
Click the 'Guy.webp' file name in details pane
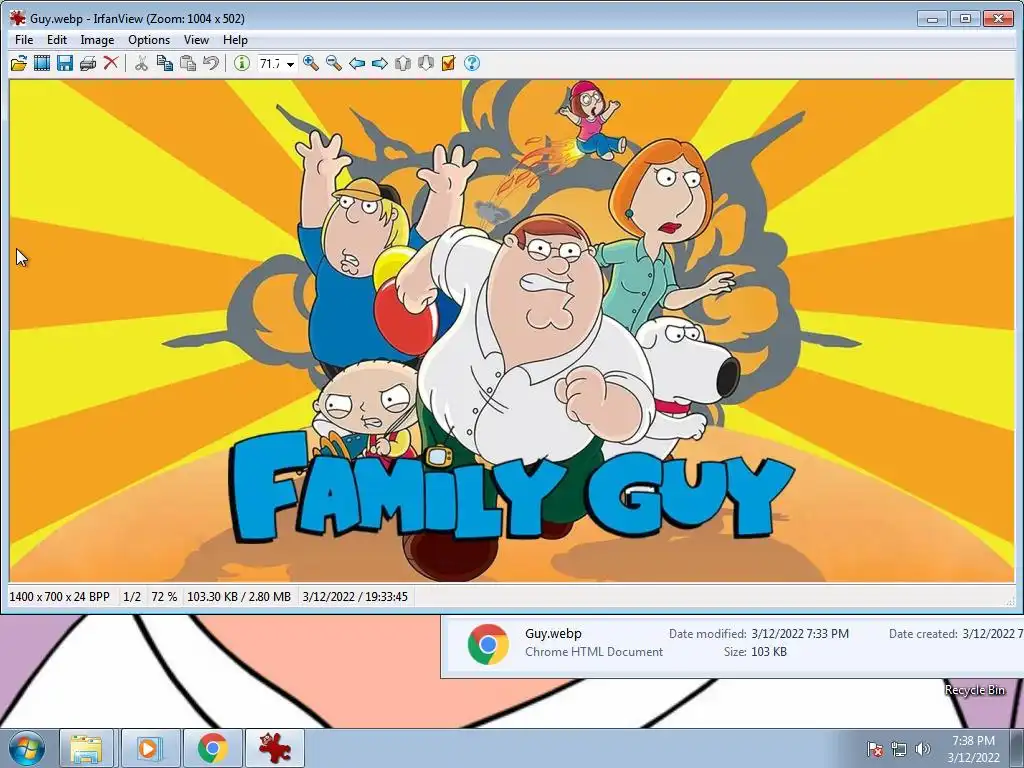point(553,633)
